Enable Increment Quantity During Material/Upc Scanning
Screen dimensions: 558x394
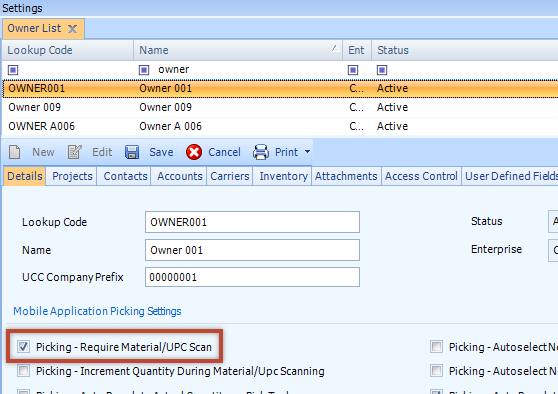click(23, 371)
